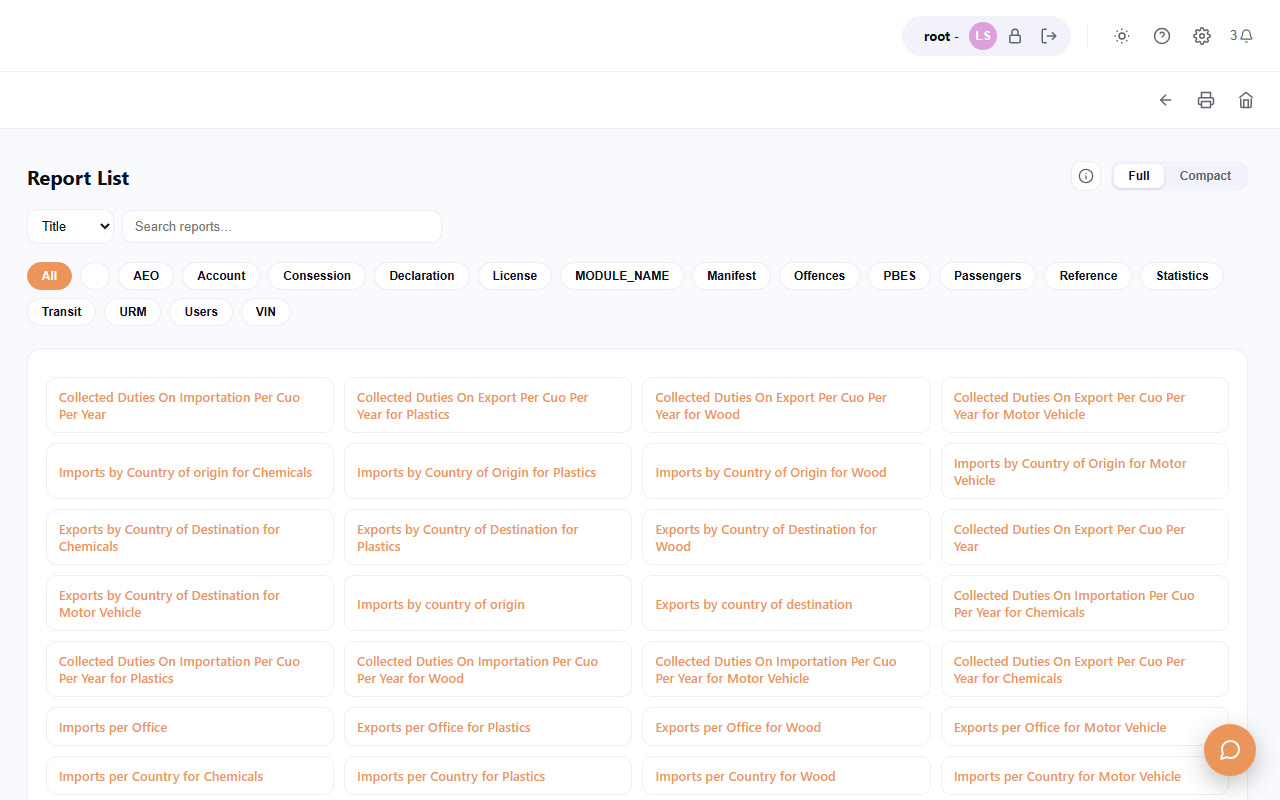Filter reports by Users

[201, 312]
